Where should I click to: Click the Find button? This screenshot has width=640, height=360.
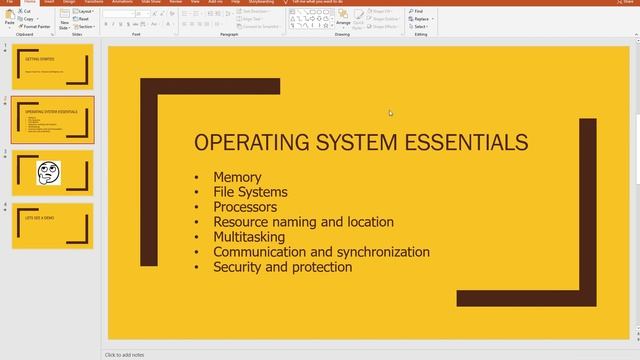point(416,11)
